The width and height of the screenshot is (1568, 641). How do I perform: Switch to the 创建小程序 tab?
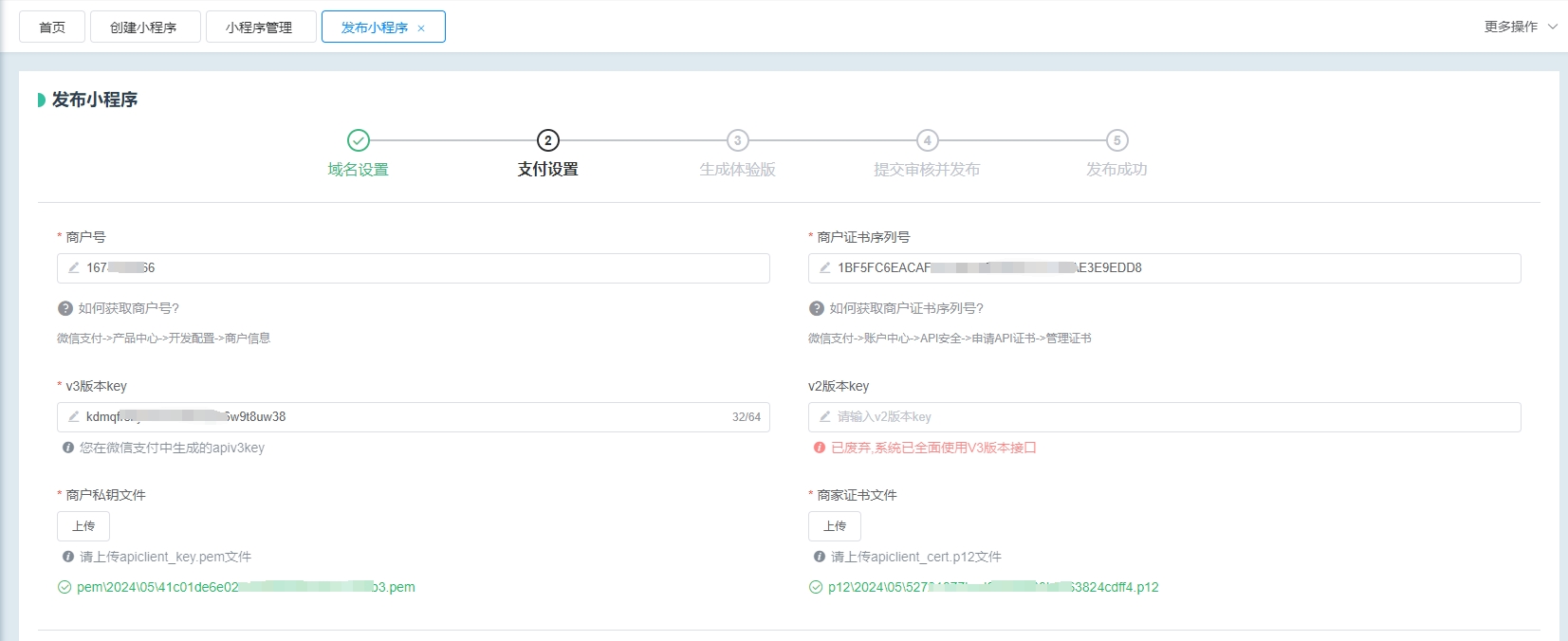click(x=144, y=27)
